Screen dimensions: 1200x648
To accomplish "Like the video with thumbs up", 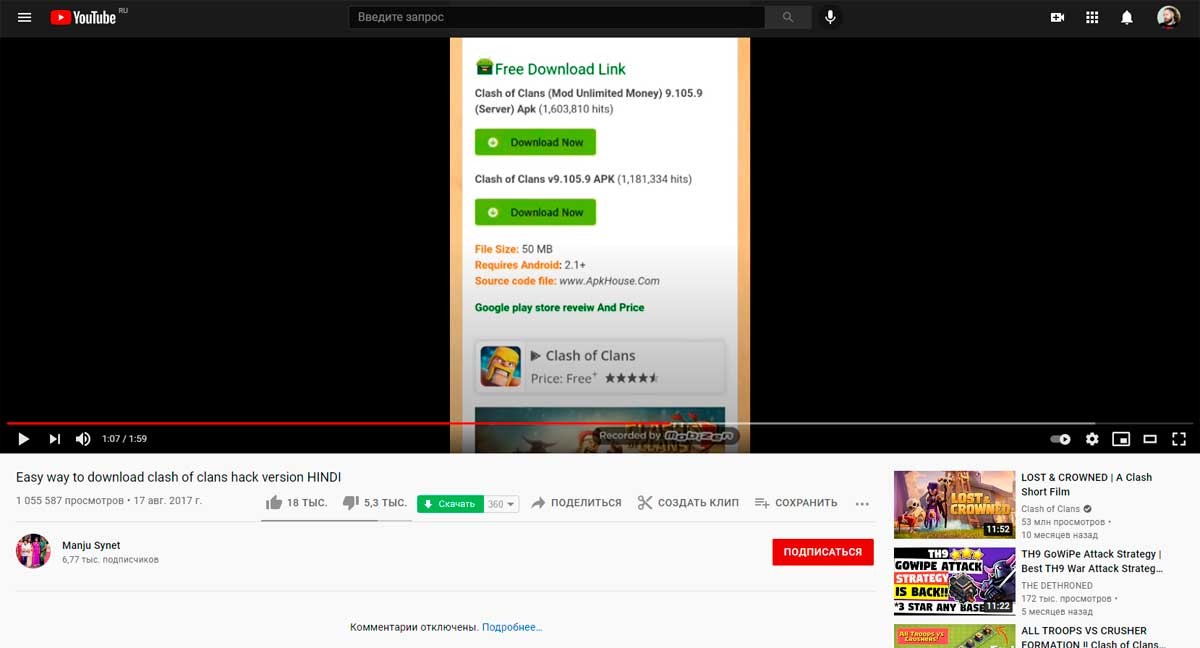I will coord(297,503).
